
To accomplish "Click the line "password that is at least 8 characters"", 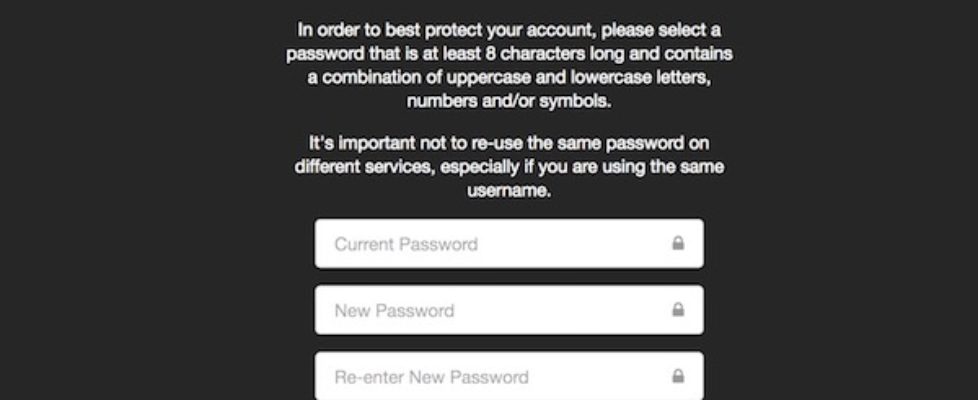I will point(508,53).
